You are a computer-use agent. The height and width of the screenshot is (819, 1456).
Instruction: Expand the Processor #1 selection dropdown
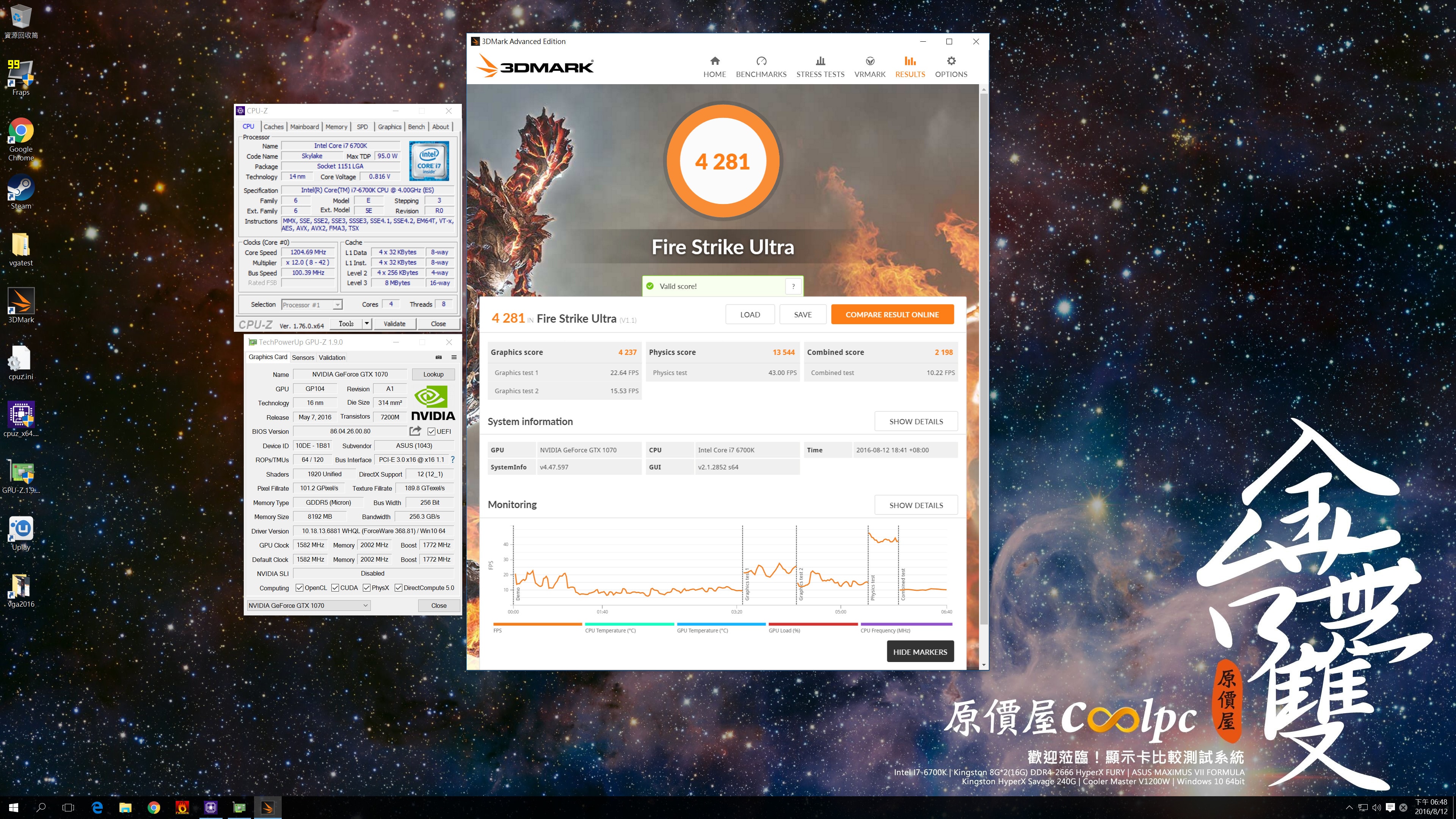337,304
